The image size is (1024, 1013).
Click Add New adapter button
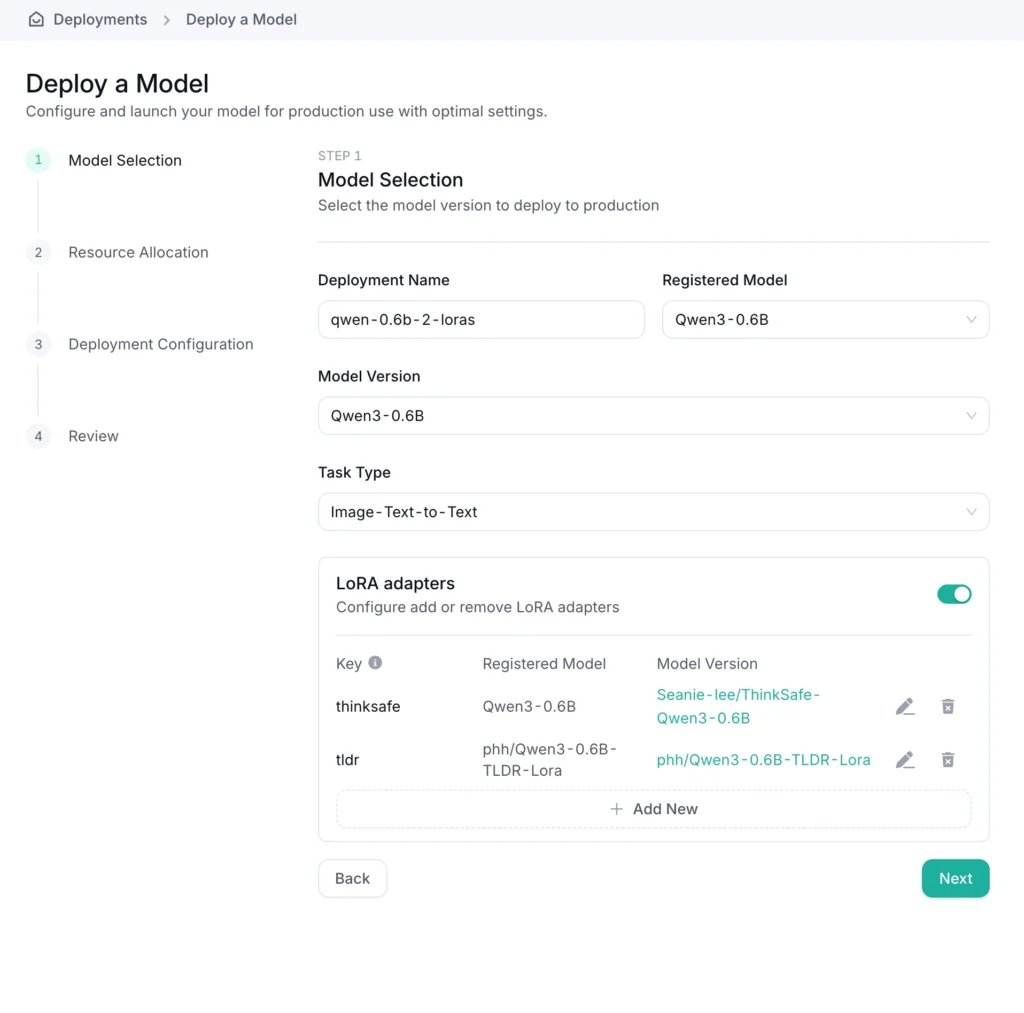click(653, 809)
